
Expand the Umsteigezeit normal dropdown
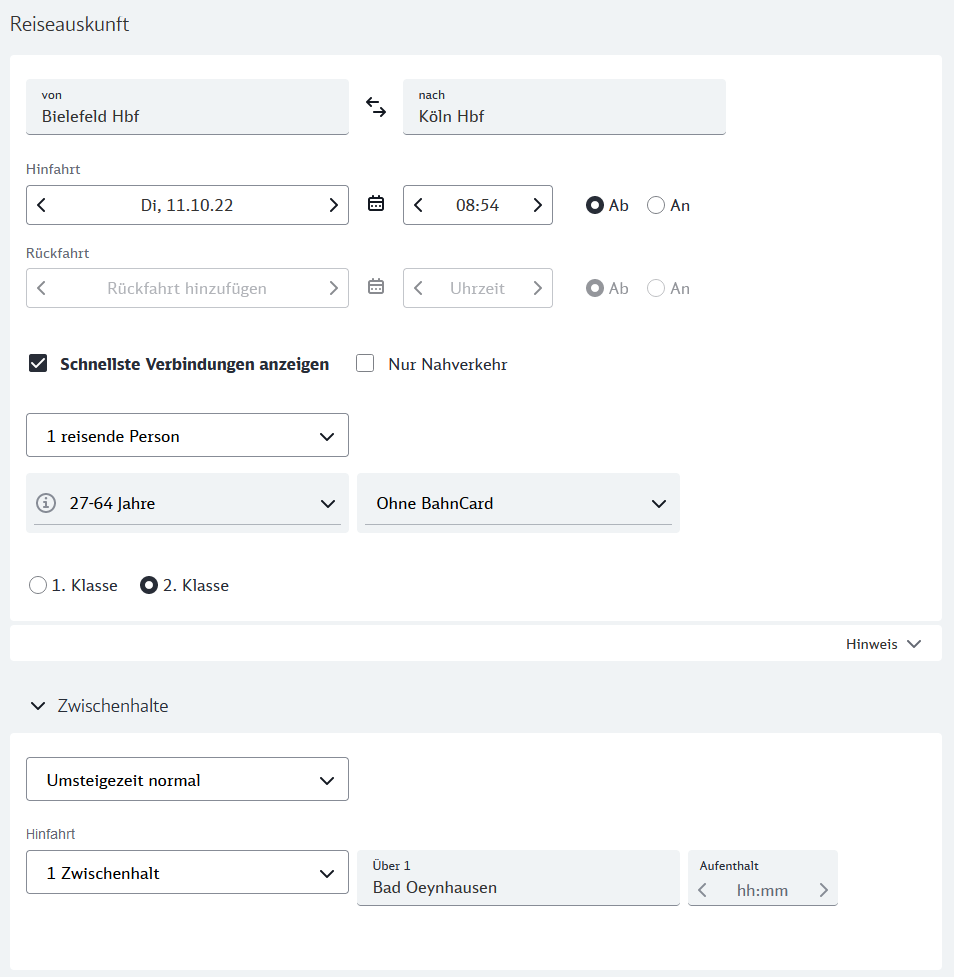187,780
